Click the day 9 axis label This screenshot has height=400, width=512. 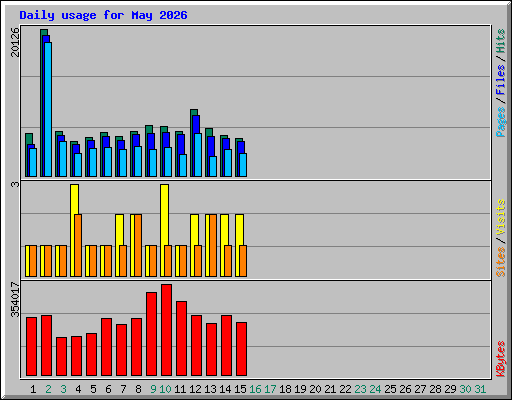(153, 389)
